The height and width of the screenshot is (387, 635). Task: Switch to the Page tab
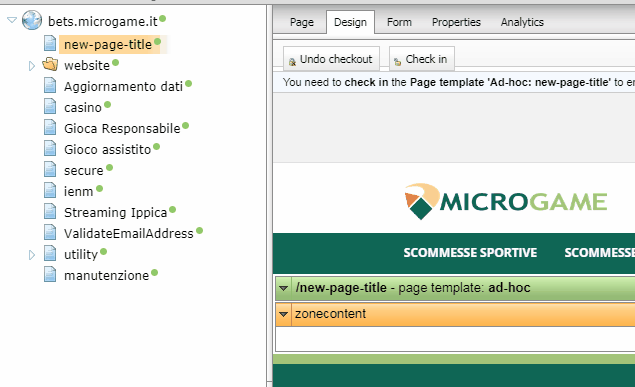coord(302,22)
